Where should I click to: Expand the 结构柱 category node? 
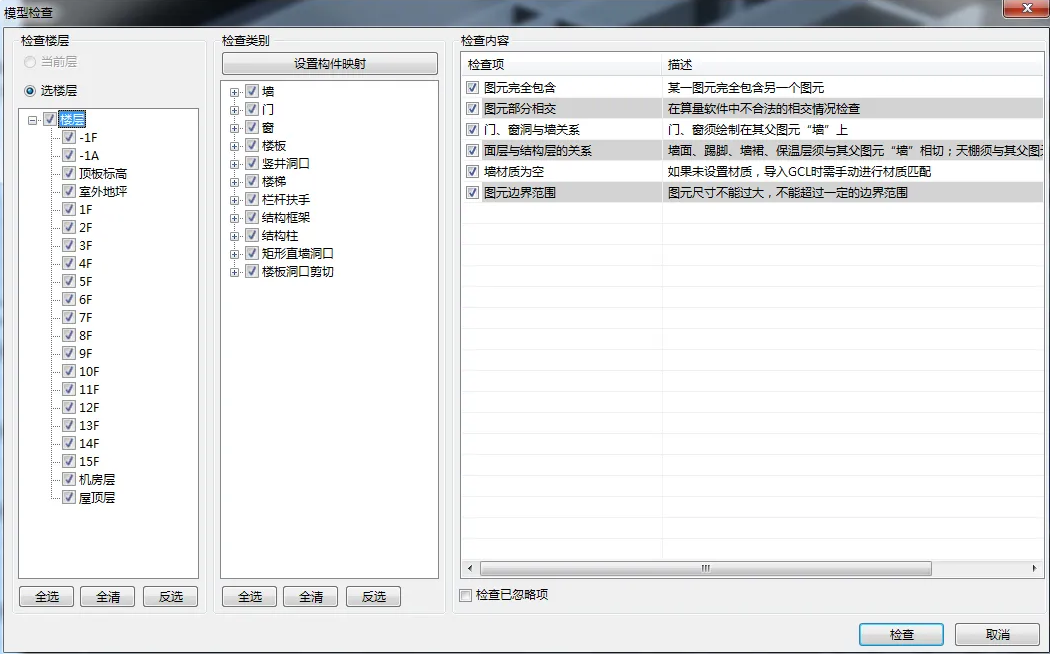[234, 236]
